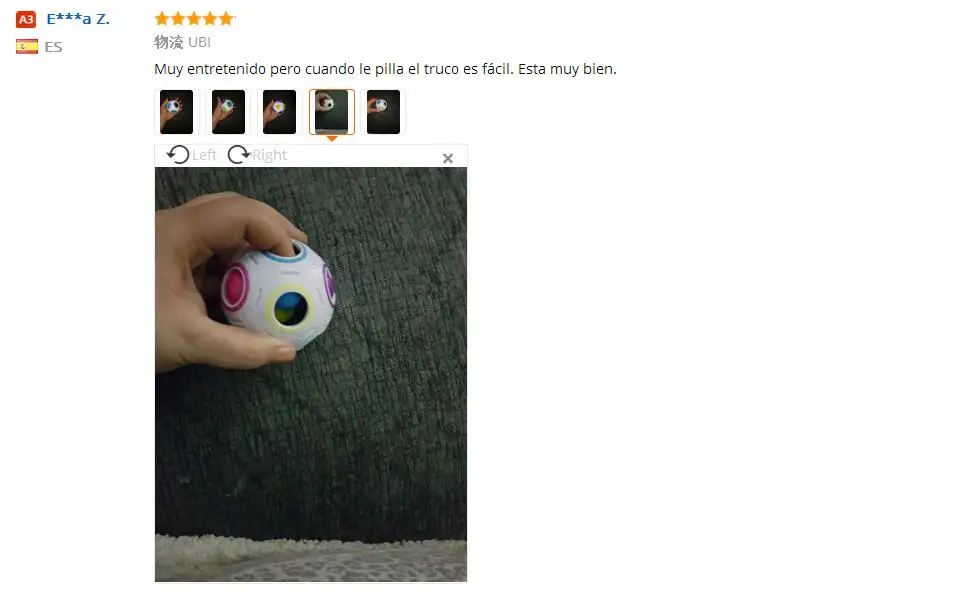
Task: Open the third review photo thumbnail
Action: tap(279, 112)
